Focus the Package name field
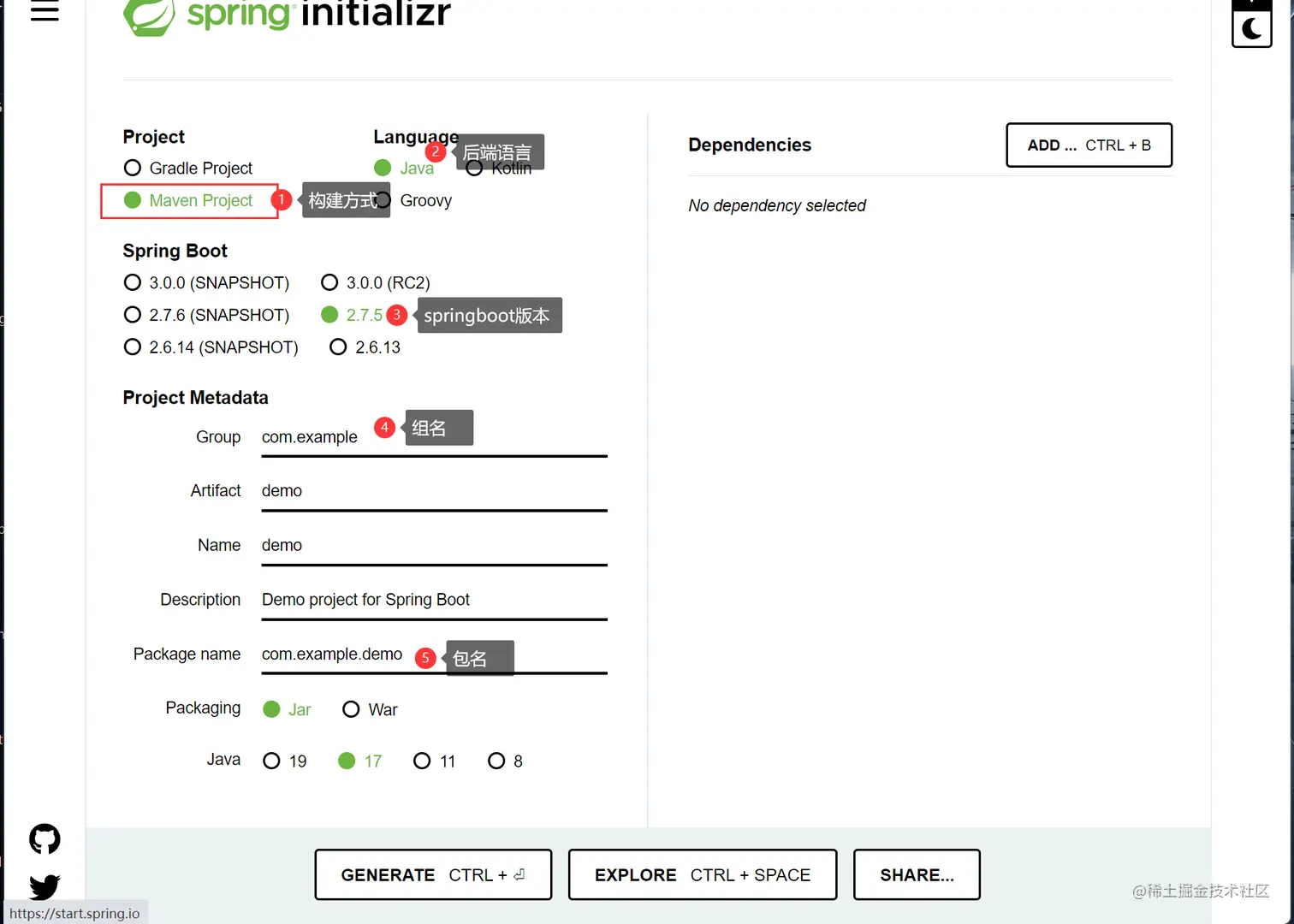The width and height of the screenshot is (1294, 924). point(435,654)
